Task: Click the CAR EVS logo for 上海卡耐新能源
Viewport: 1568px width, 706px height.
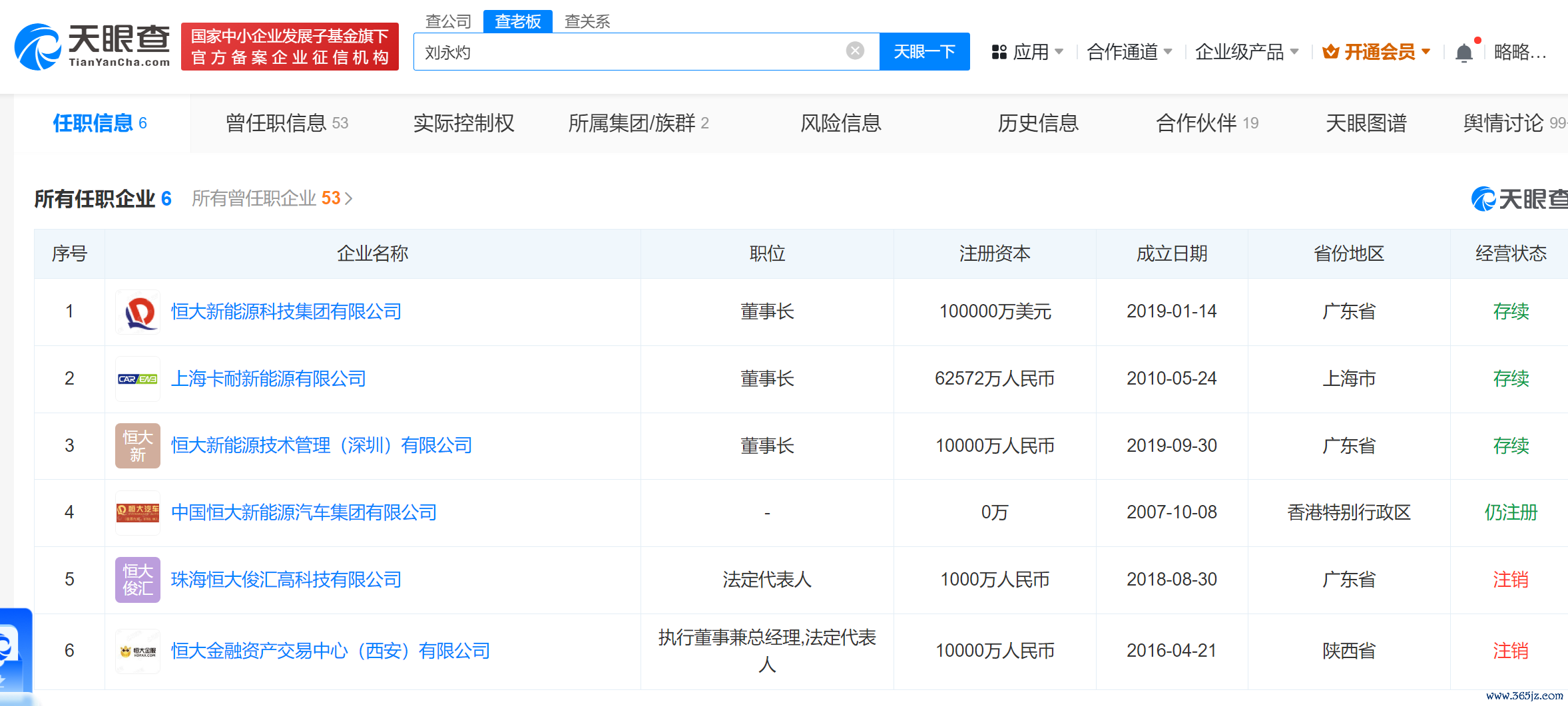Action: tap(138, 379)
